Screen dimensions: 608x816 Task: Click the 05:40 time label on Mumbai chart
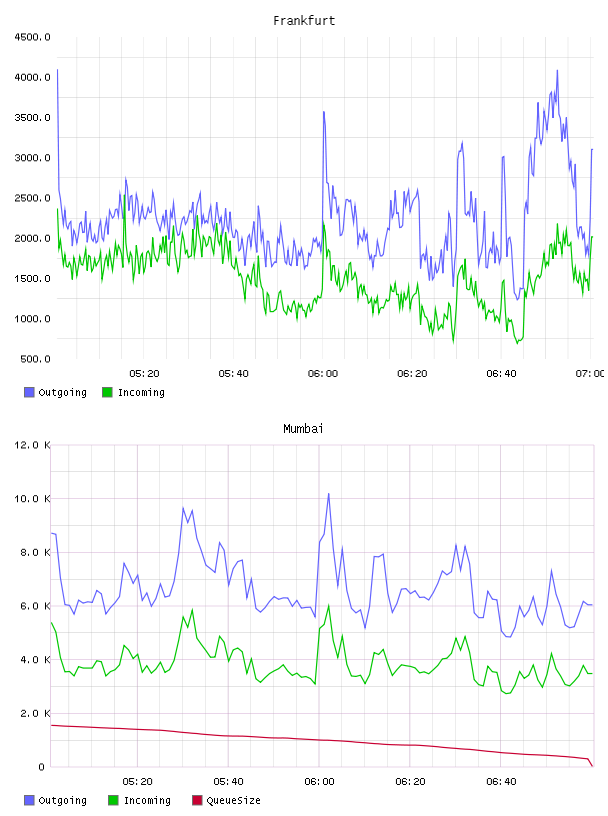(228, 782)
